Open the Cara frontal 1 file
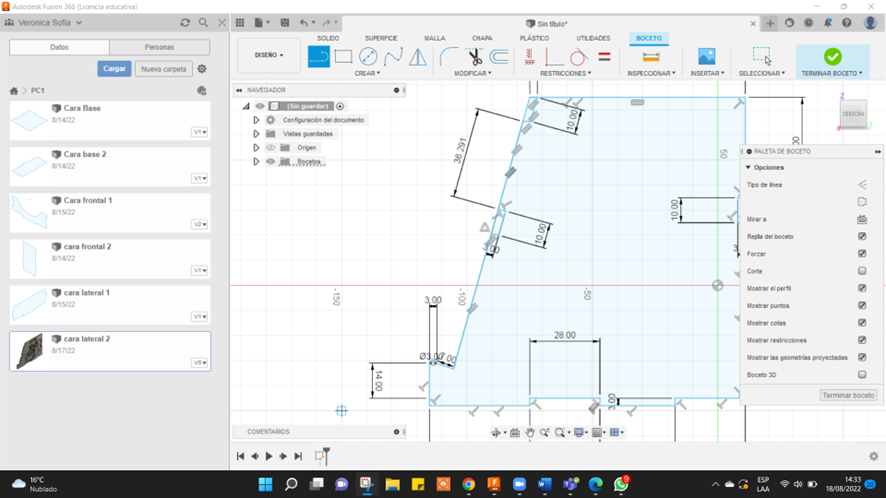 point(110,213)
